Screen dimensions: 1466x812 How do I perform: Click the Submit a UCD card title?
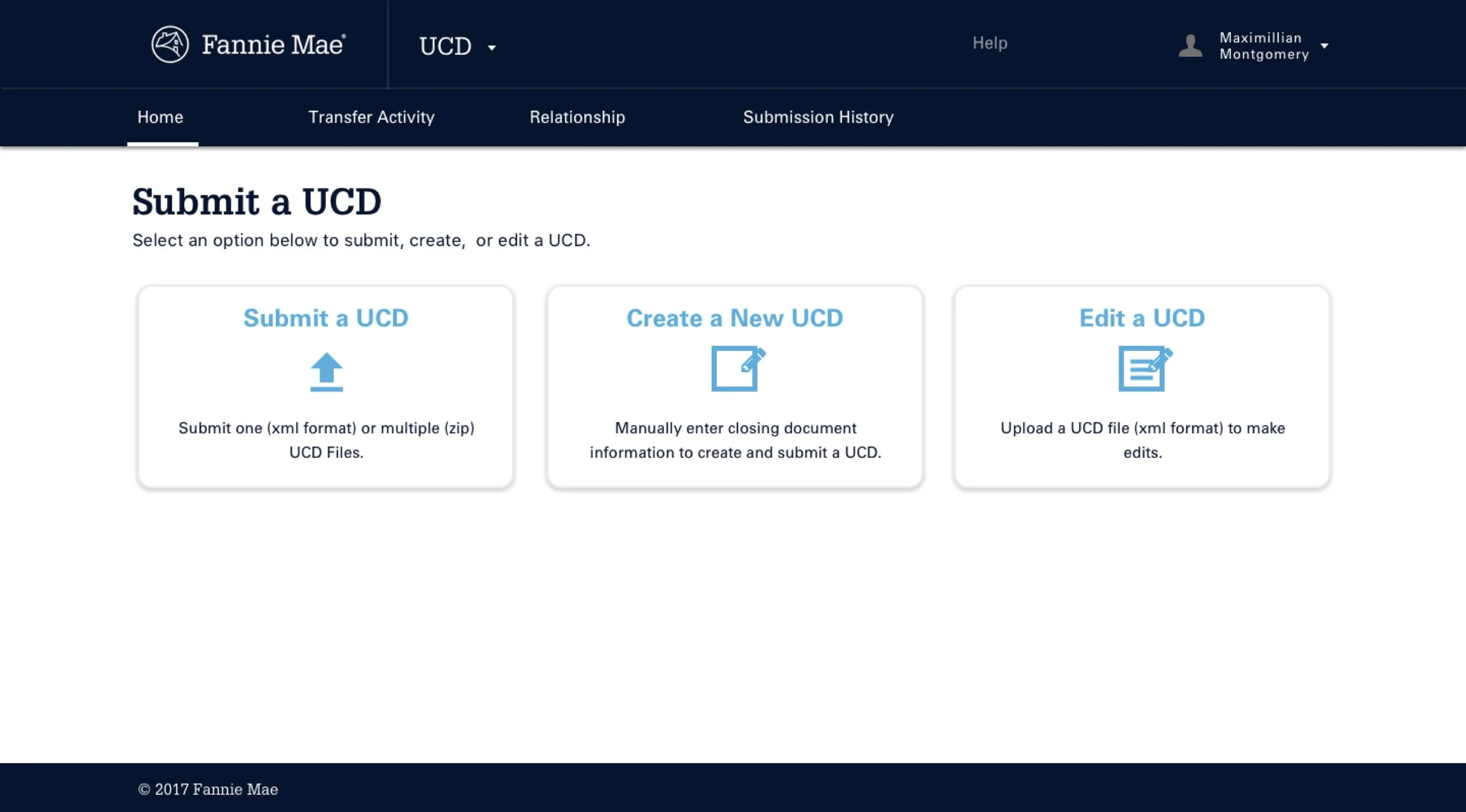[325, 318]
